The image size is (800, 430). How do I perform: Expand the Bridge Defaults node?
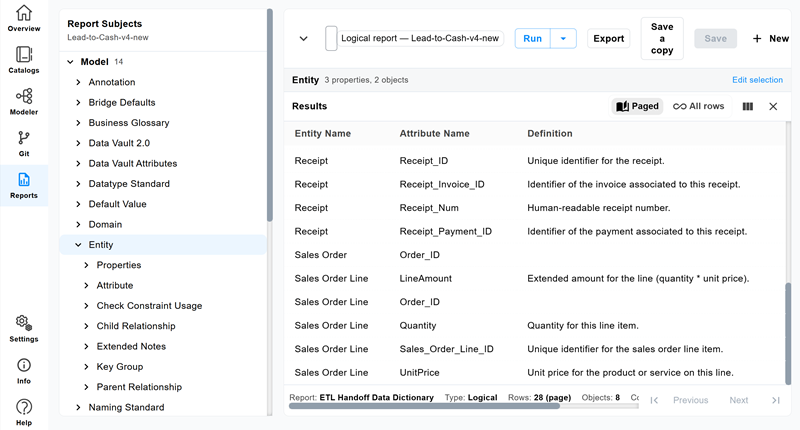78,103
